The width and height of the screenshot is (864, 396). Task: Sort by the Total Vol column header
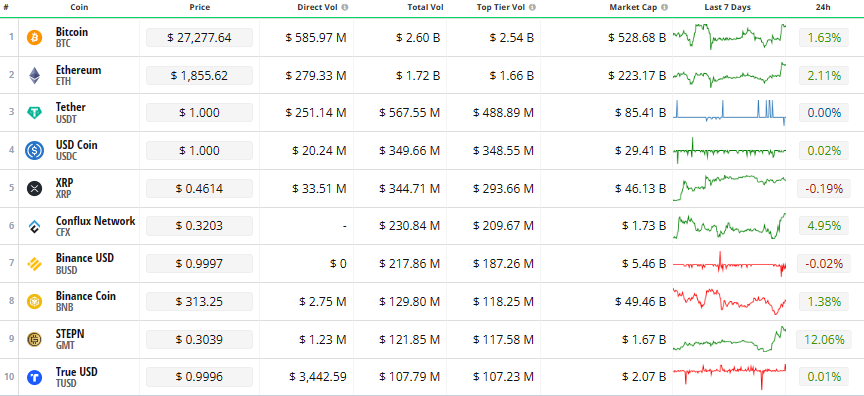point(425,8)
